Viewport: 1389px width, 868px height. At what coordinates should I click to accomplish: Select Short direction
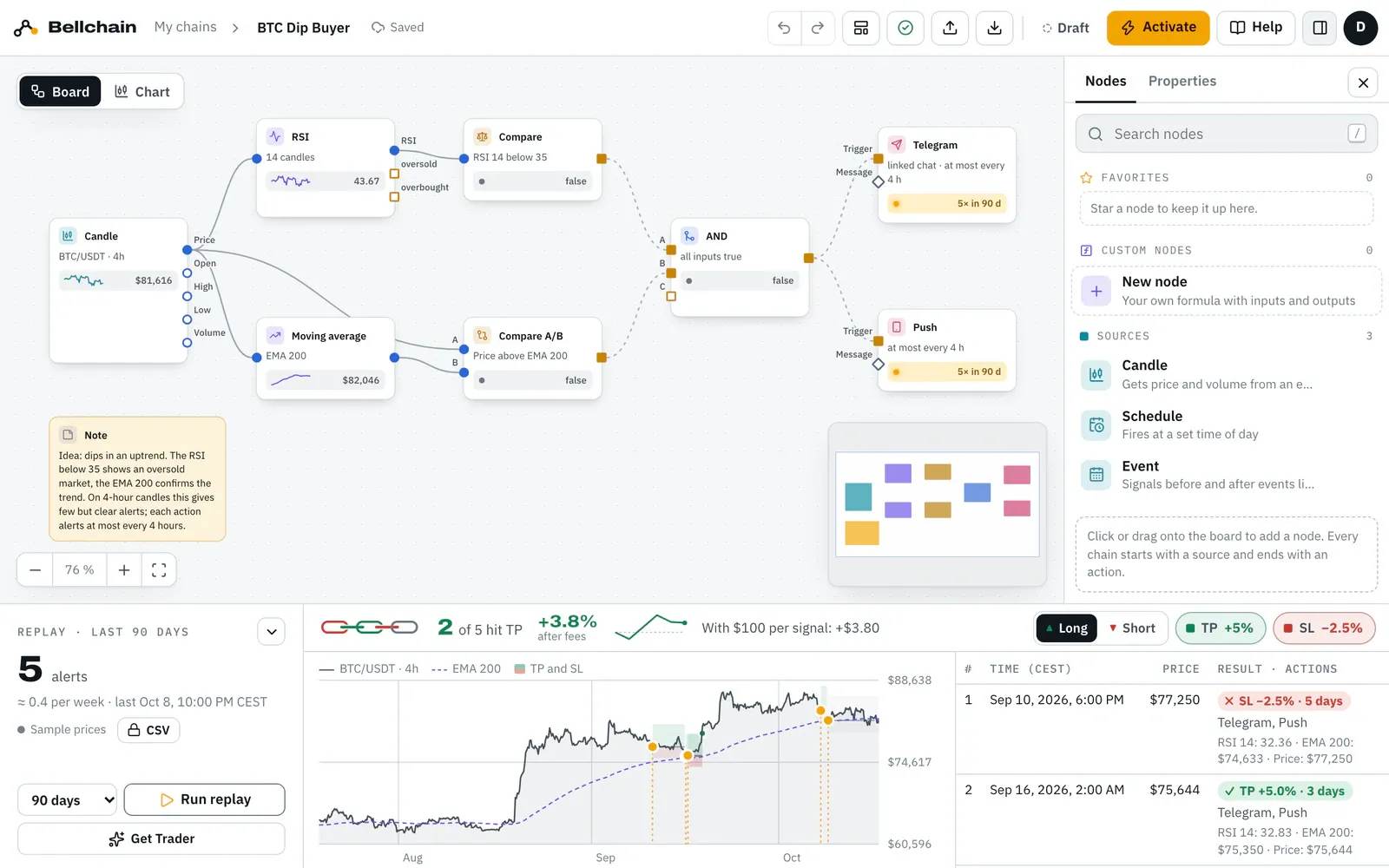pos(1132,628)
